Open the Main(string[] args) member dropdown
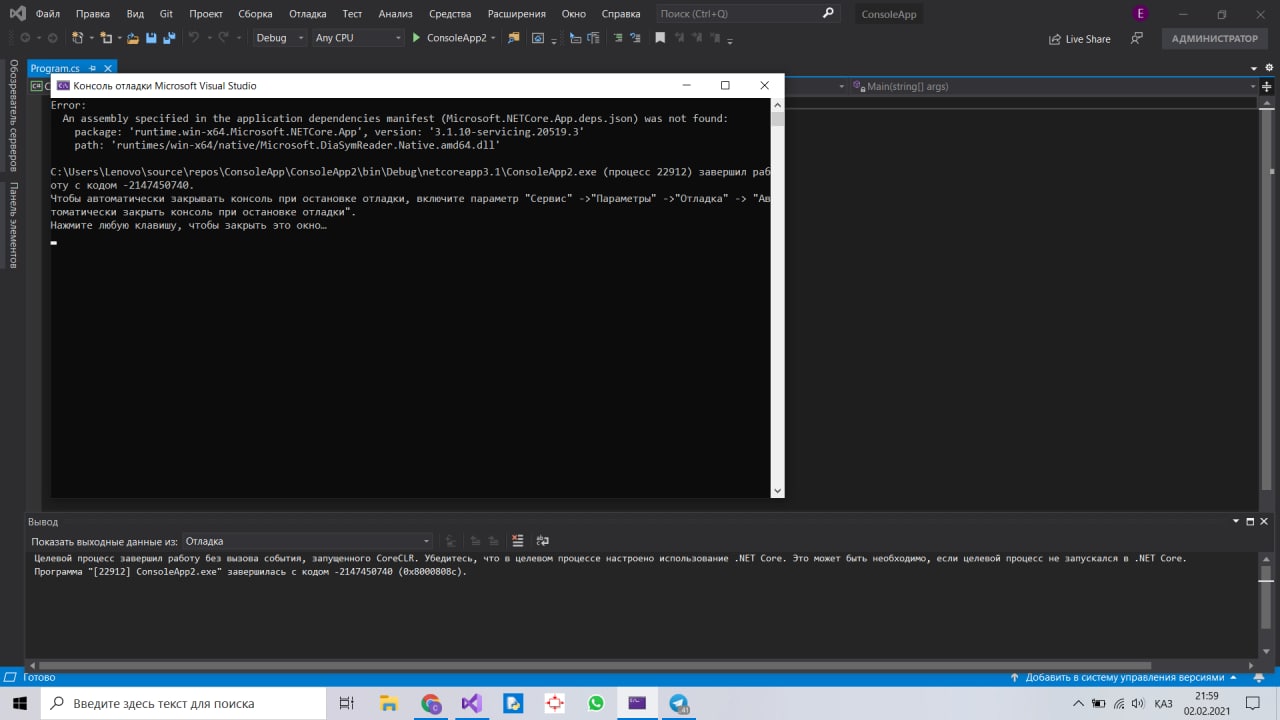The height and width of the screenshot is (720, 1280). pyautogui.click(x=1053, y=86)
